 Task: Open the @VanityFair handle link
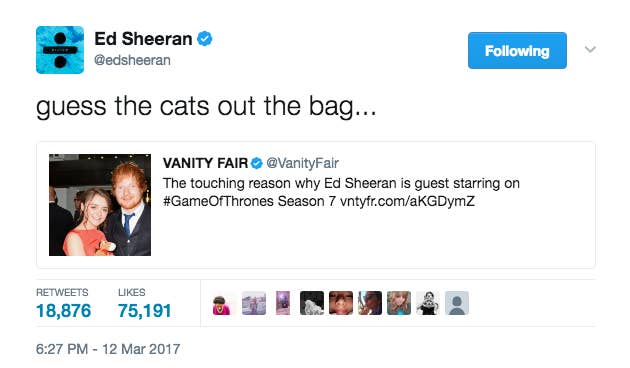[x=303, y=163]
